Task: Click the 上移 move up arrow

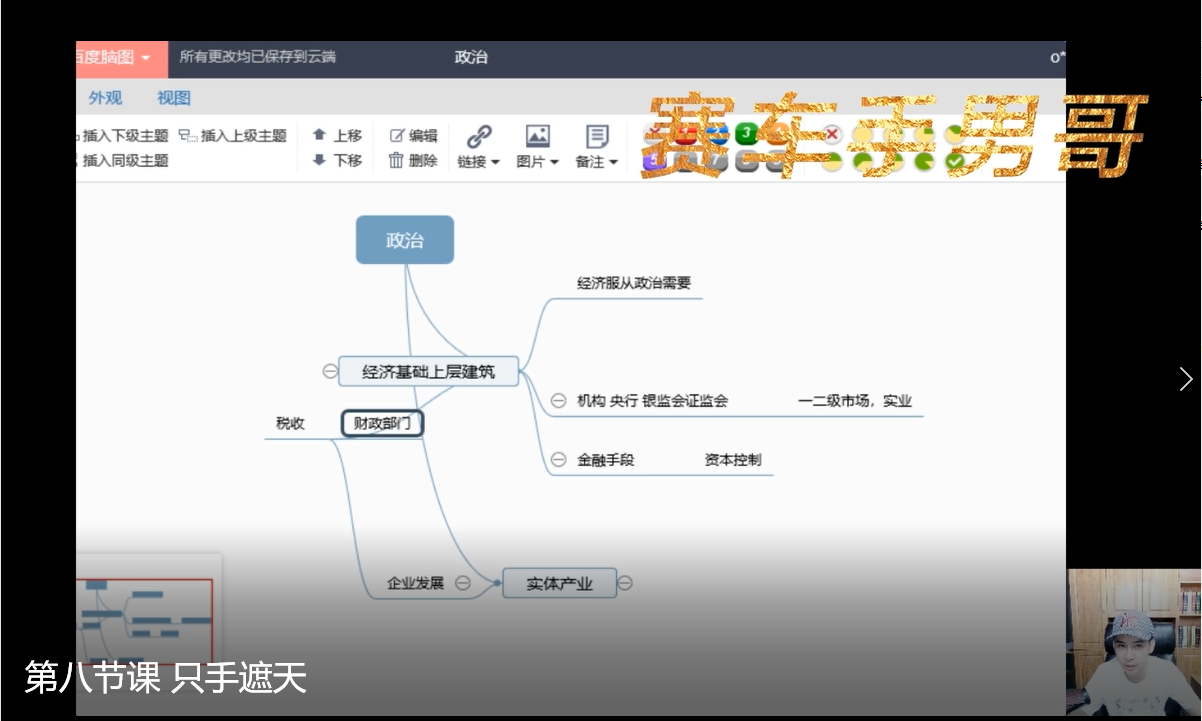Action: click(320, 135)
